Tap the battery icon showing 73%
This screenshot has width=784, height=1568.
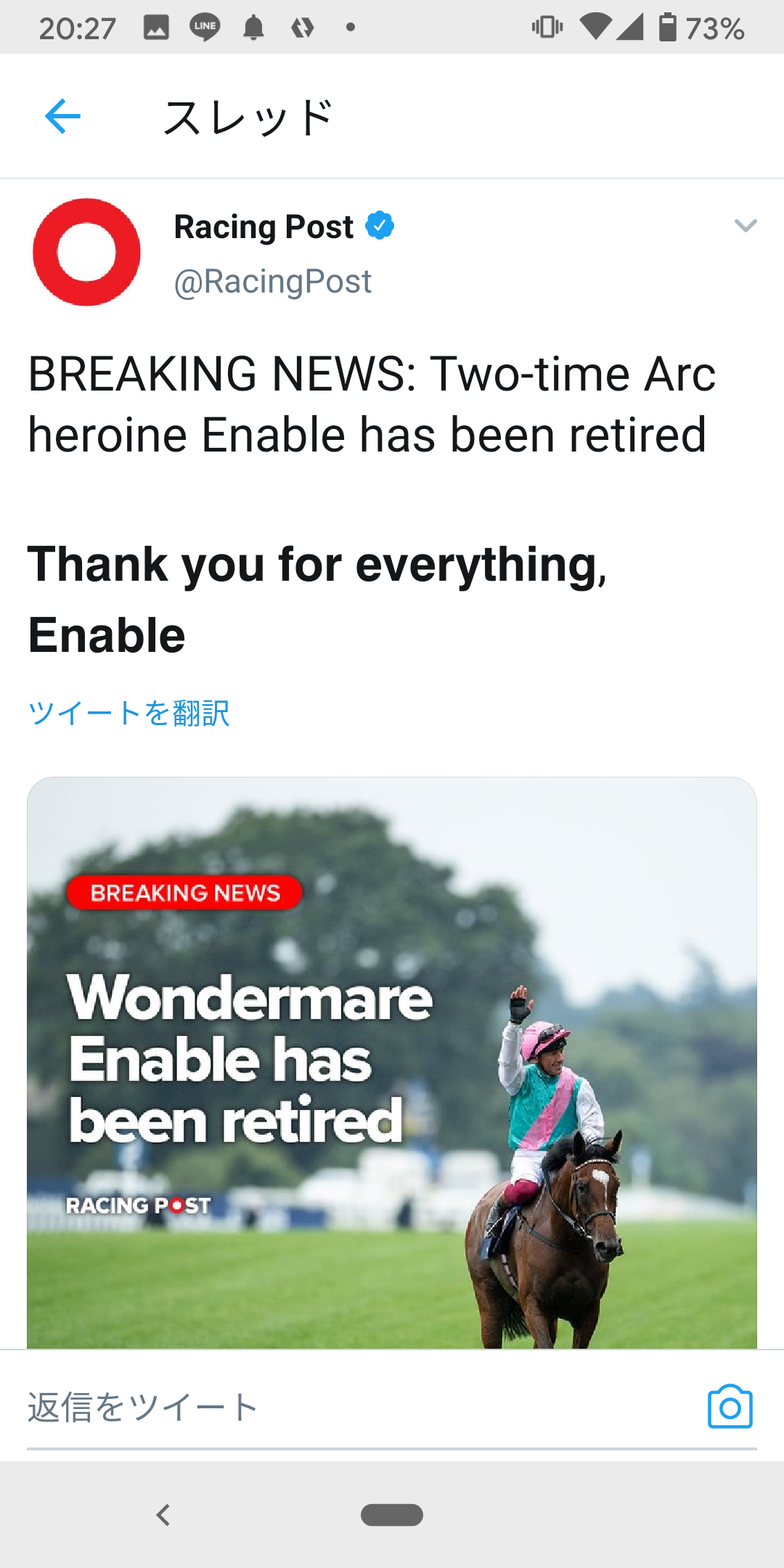pyautogui.click(x=667, y=28)
